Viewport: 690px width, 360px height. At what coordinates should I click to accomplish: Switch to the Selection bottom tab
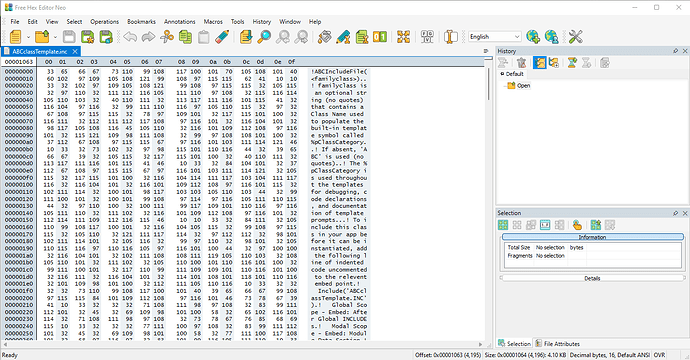514,344
